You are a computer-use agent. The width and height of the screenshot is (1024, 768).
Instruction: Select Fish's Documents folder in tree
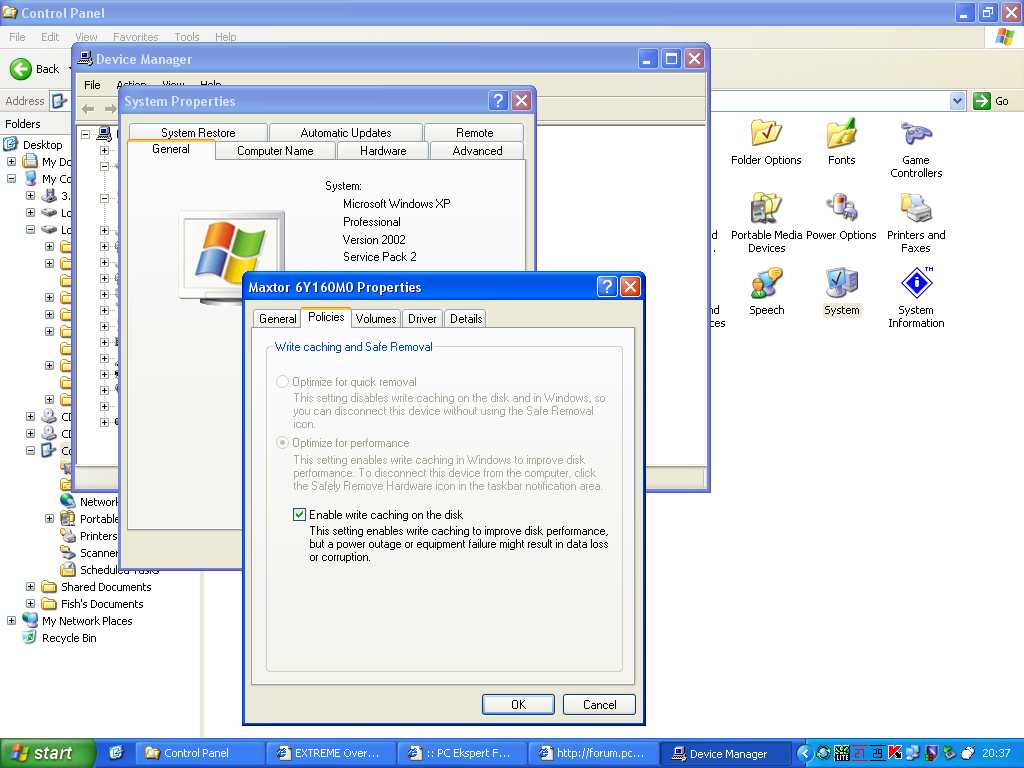click(102, 604)
